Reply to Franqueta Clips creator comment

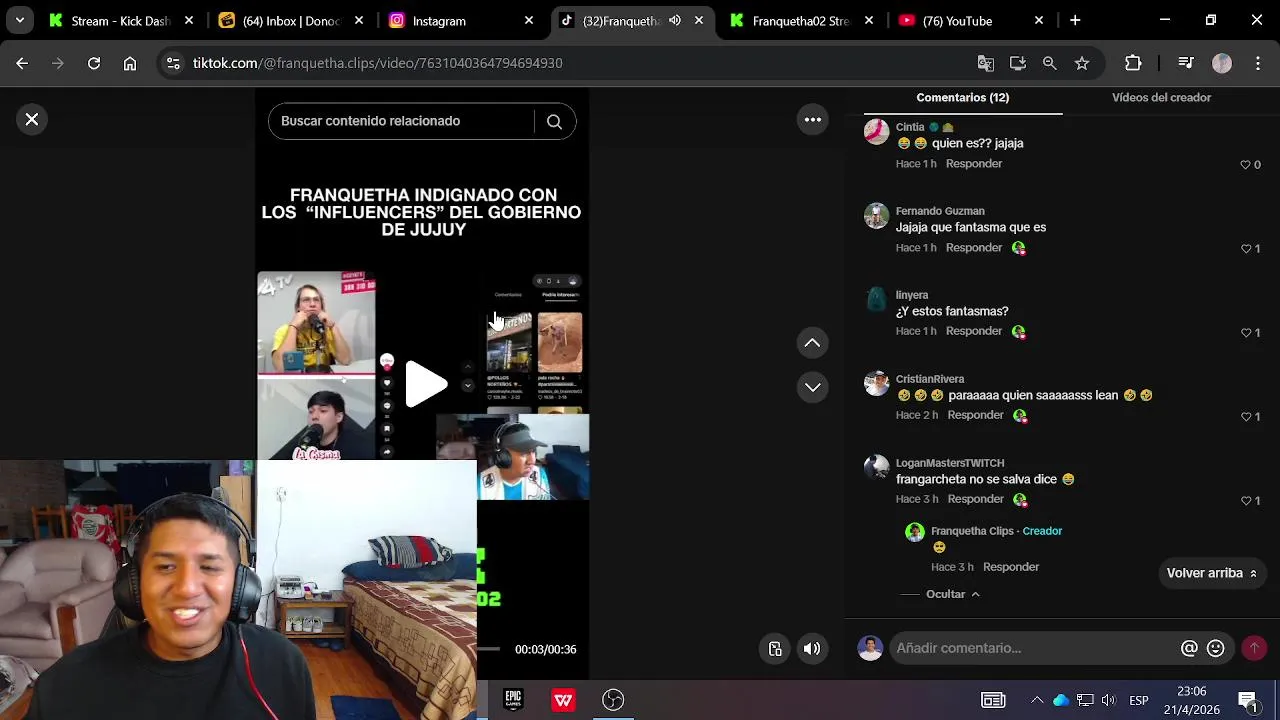point(1011,567)
